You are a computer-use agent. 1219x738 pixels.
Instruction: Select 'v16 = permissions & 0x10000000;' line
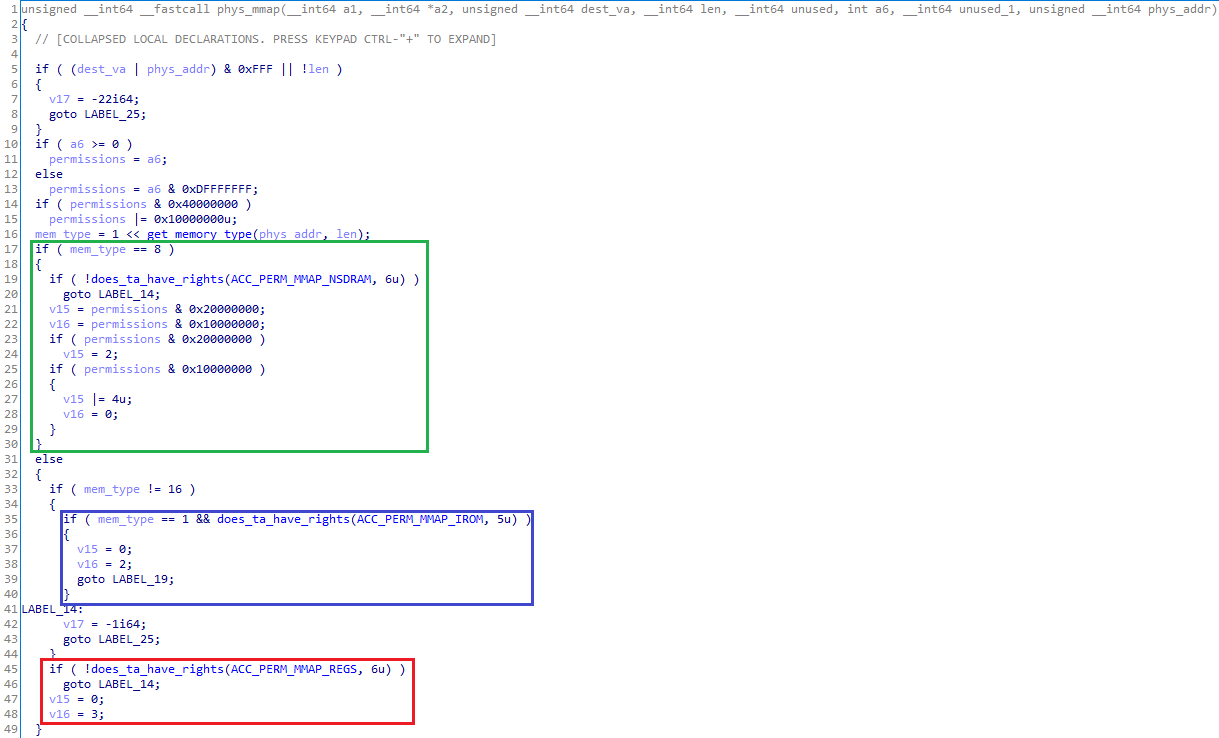158,324
